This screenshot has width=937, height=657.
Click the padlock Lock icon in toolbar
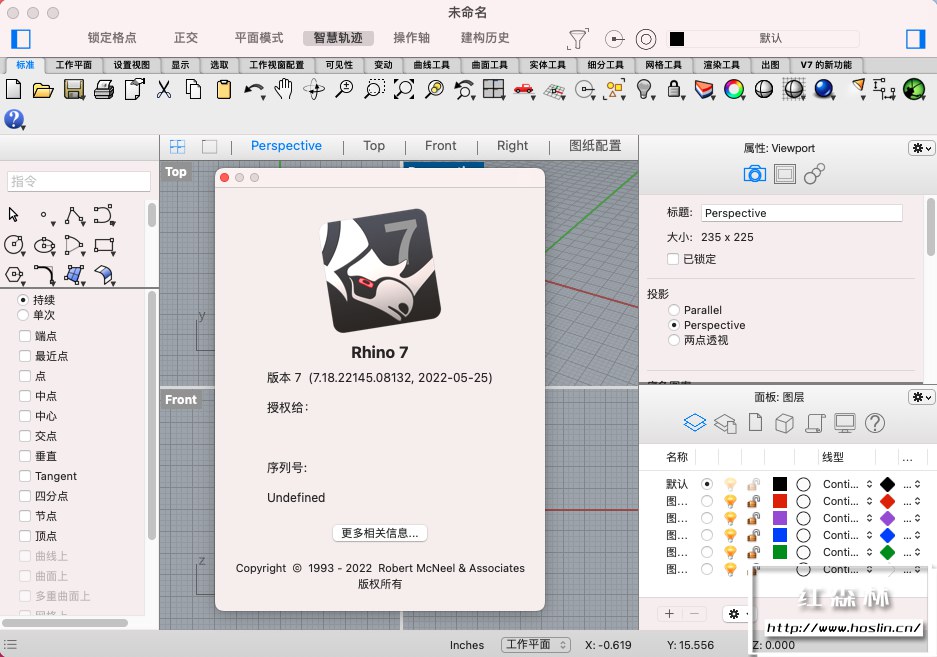click(x=674, y=90)
